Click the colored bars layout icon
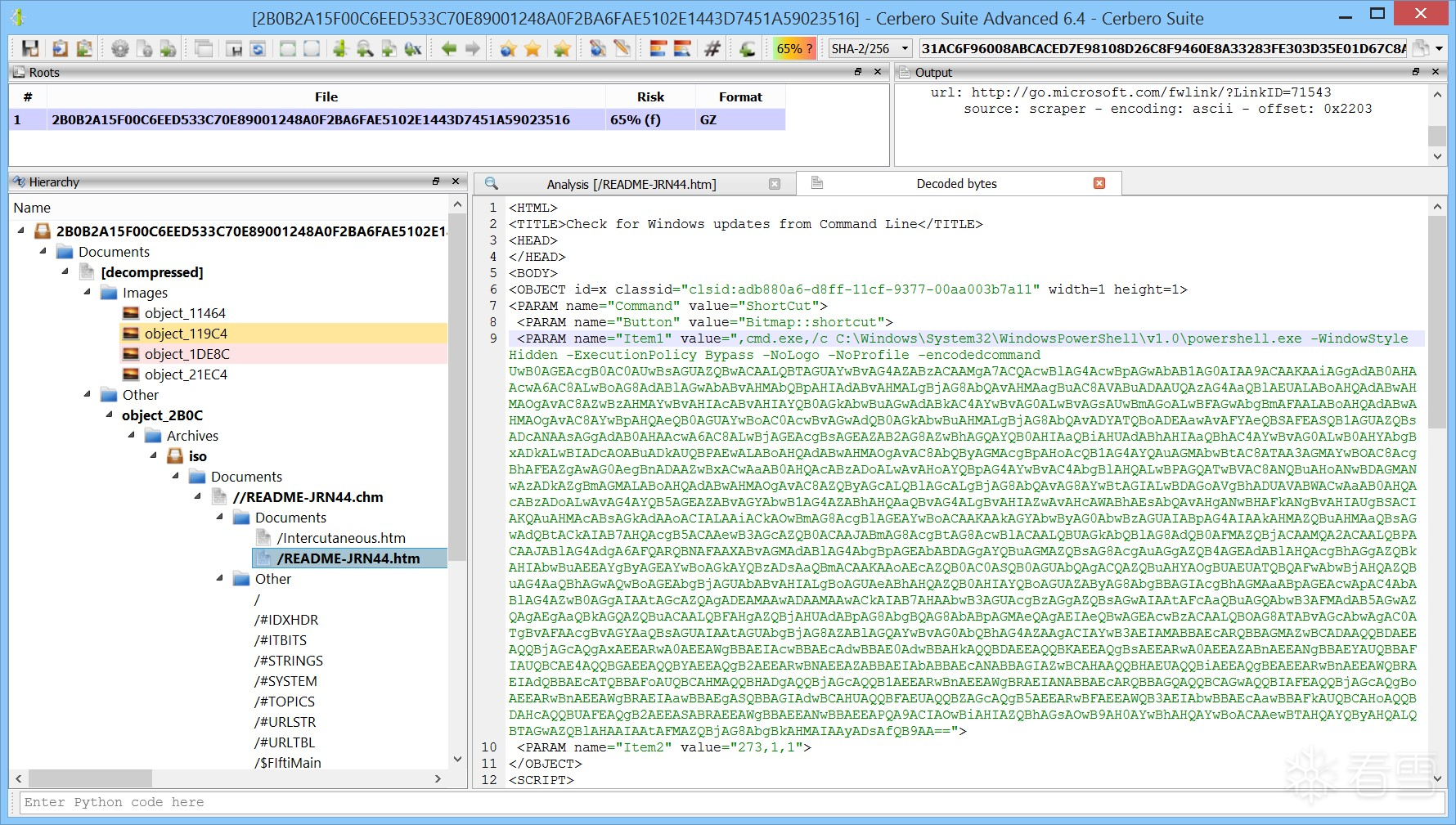The width and height of the screenshot is (1456, 825). click(x=658, y=49)
